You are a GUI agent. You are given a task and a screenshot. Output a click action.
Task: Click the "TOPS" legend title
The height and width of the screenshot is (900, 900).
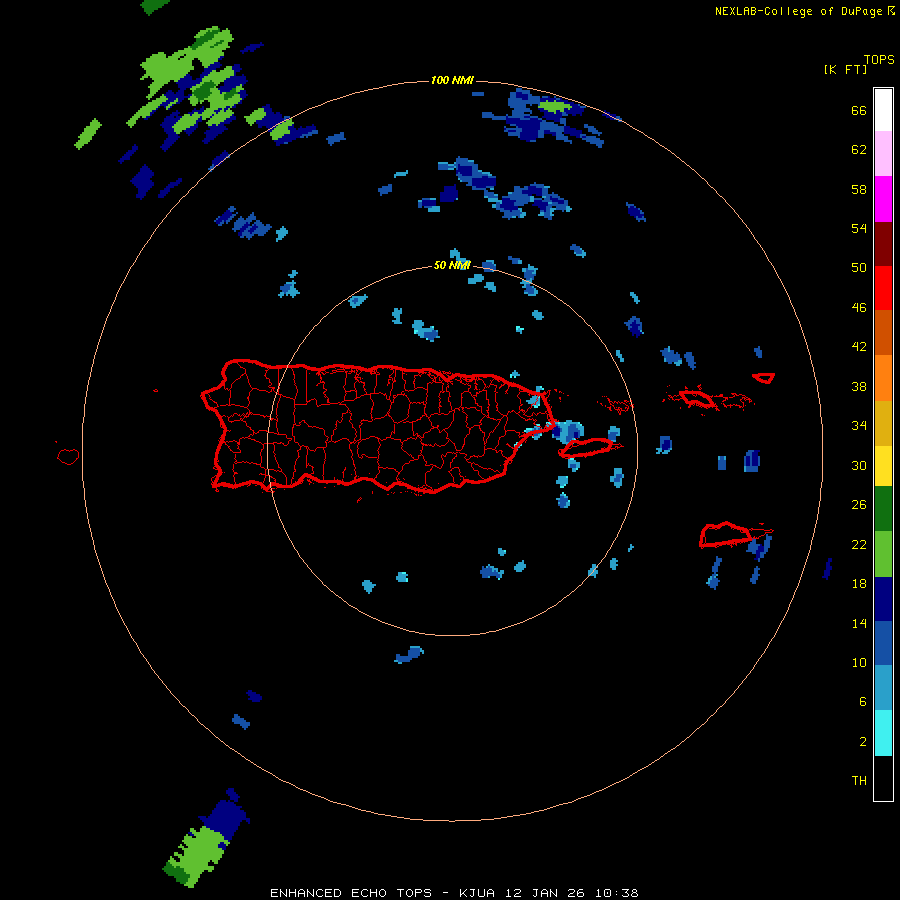tap(879, 59)
